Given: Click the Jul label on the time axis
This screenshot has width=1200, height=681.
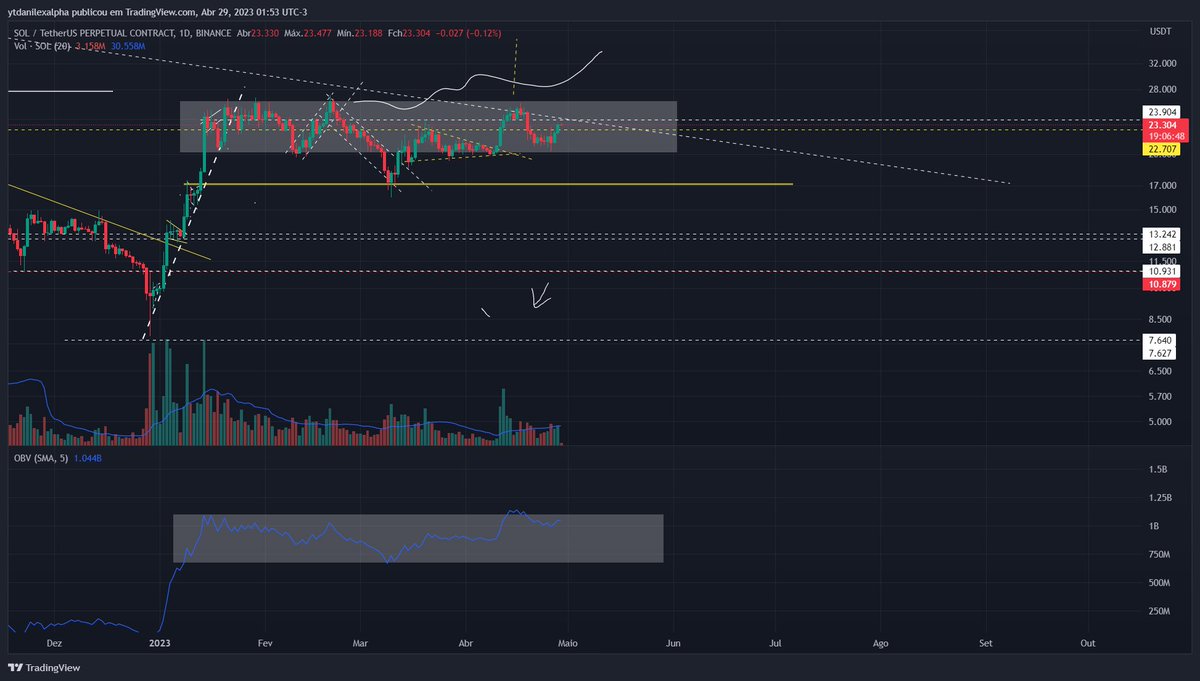Looking at the screenshot, I should pos(776,645).
